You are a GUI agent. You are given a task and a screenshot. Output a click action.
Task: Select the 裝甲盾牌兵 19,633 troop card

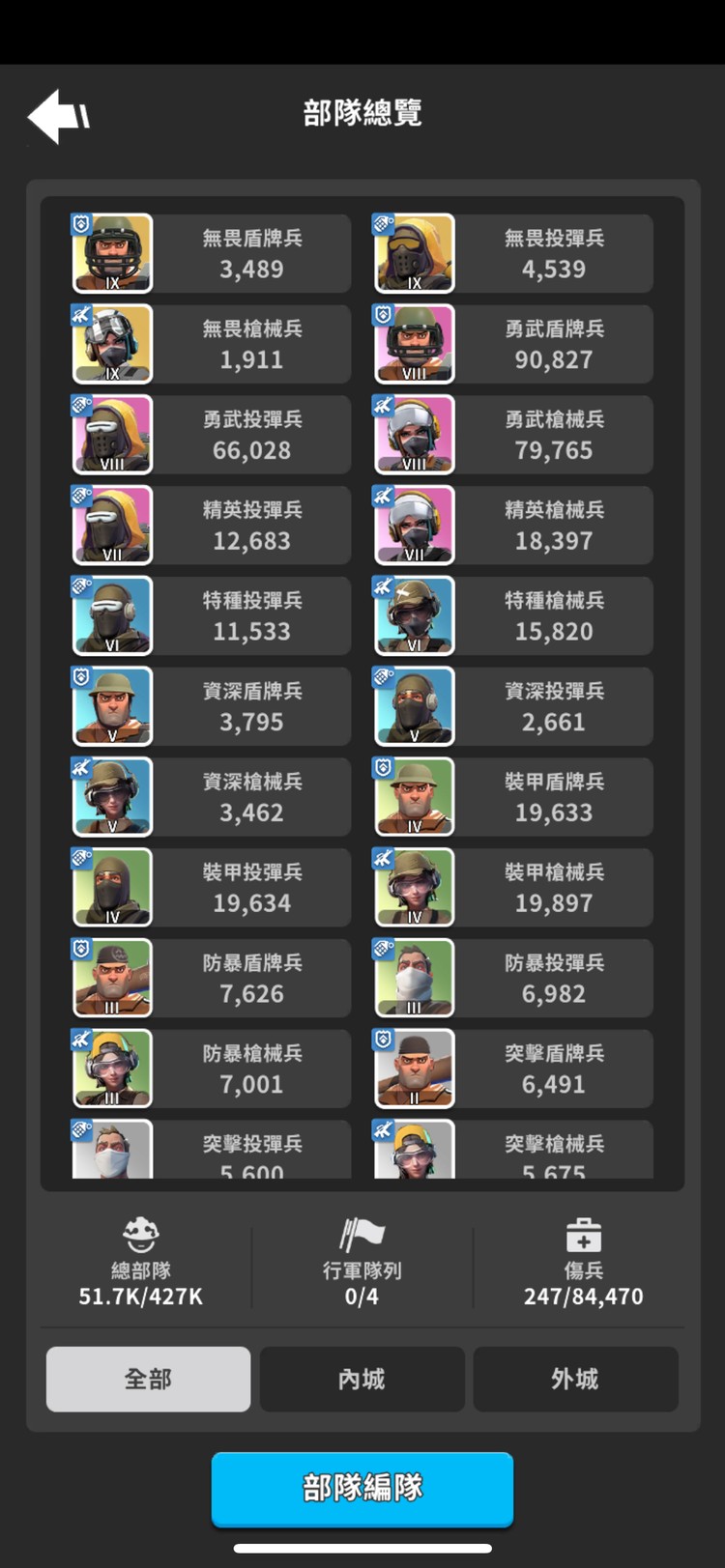513,797
